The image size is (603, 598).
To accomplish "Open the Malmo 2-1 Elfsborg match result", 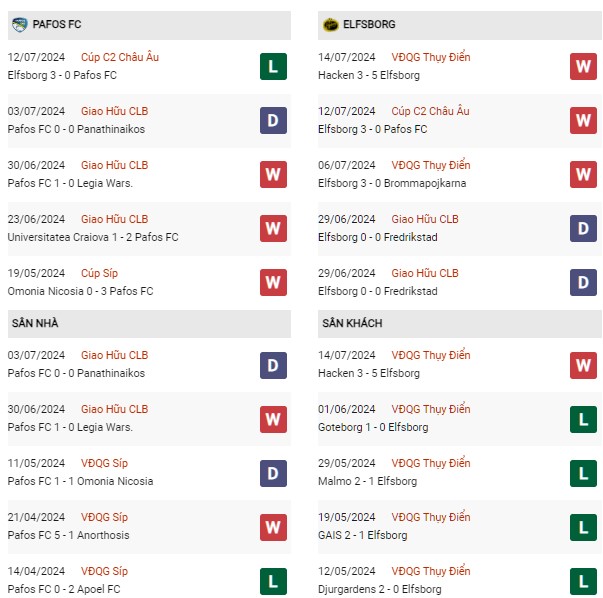I will pyautogui.click(x=367, y=481).
